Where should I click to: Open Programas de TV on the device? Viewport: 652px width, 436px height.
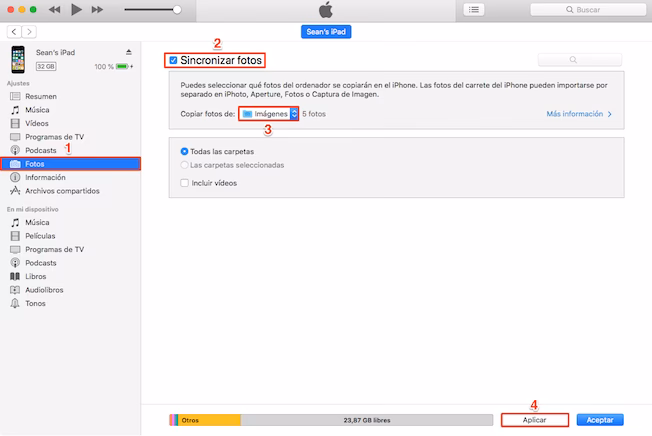tap(70, 249)
